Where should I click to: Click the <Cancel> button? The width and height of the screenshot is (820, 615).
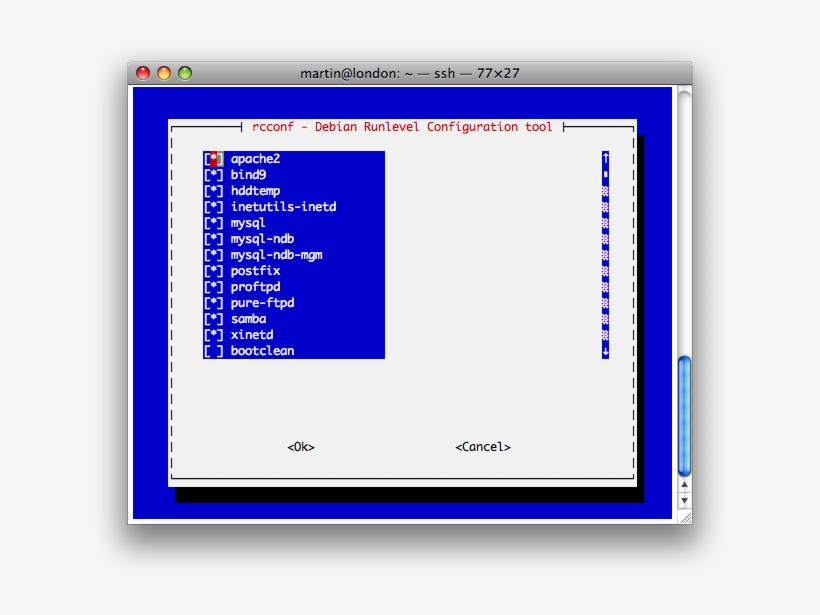[x=483, y=447]
